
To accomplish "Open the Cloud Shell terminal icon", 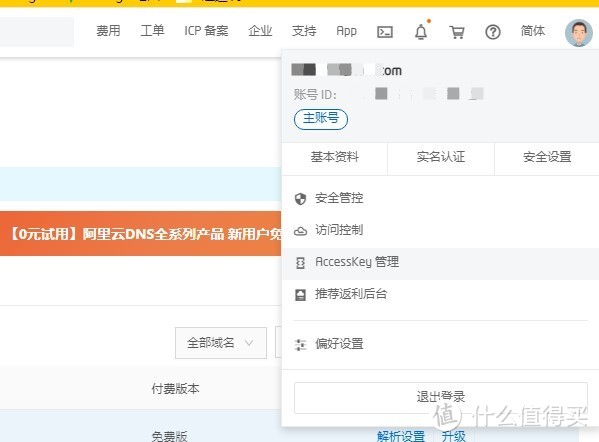I will click(385, 32).
